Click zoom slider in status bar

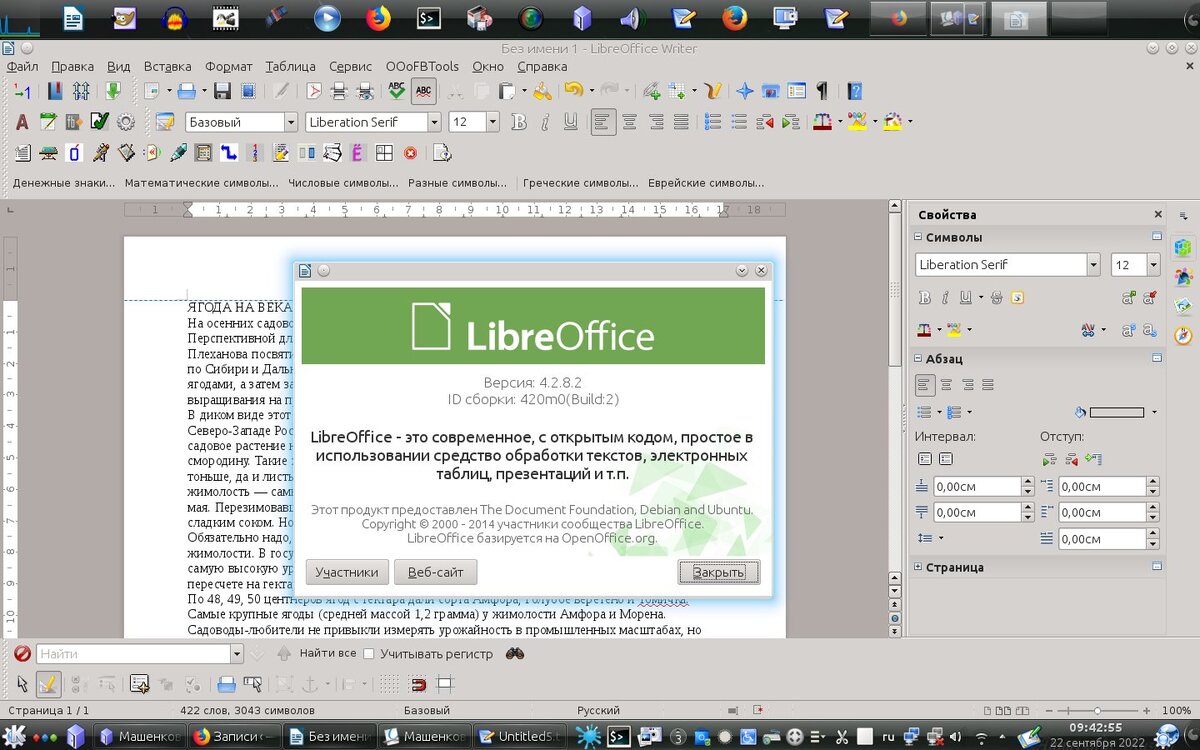point(1097,710)
